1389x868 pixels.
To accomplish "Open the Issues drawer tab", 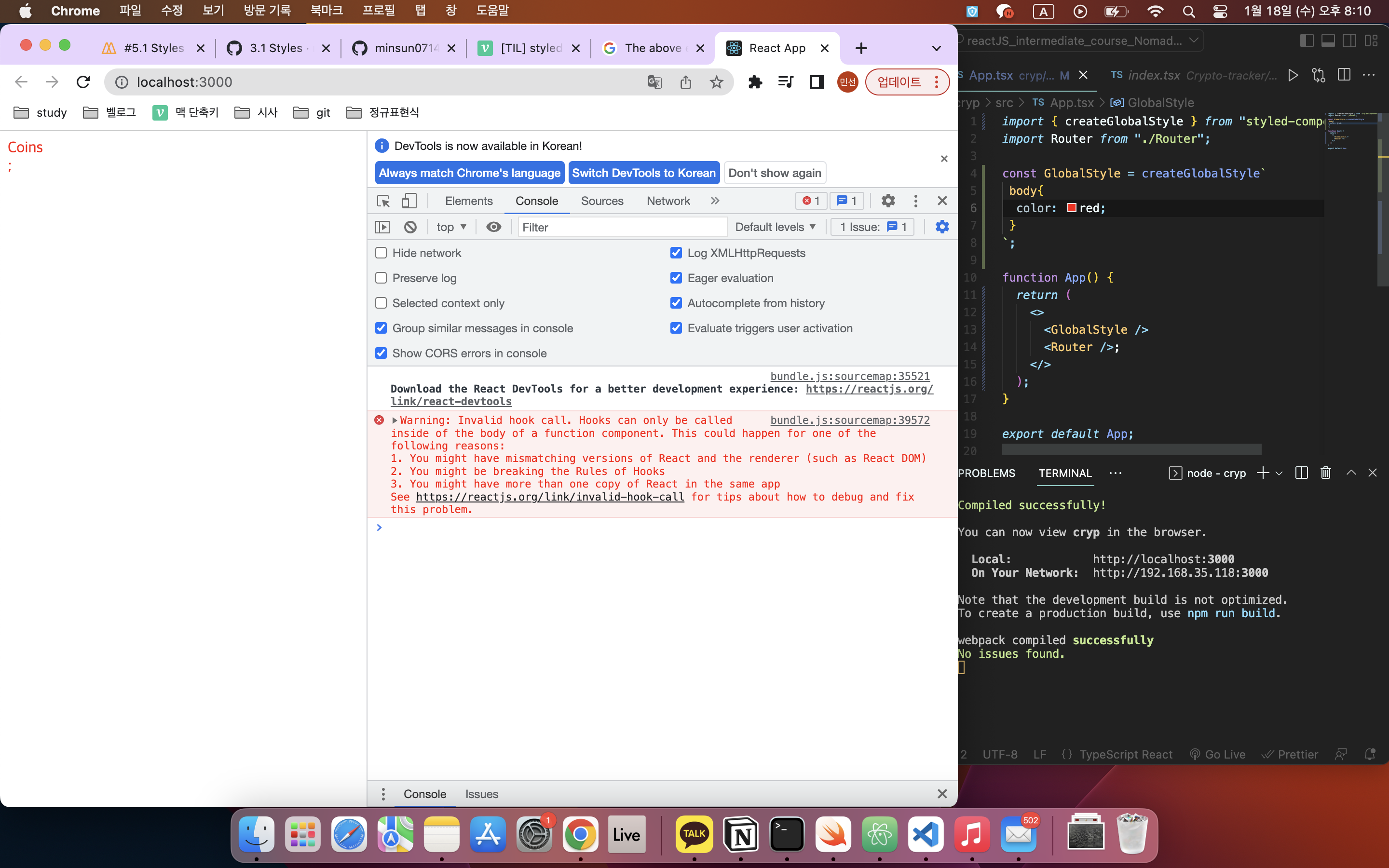I will (x=481, y=794).
